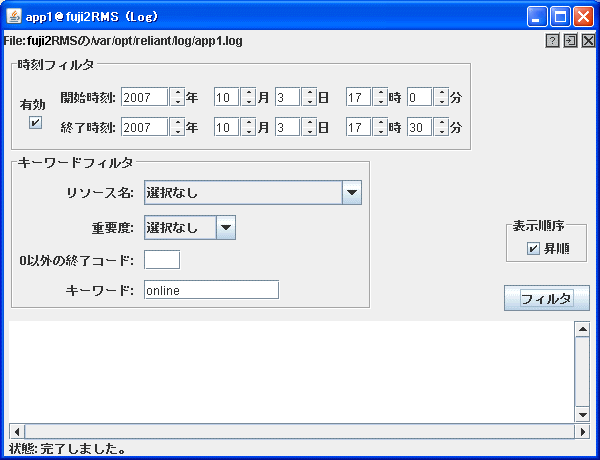
Task: Decrease the start time hour spinner
Action: [380, 101]
